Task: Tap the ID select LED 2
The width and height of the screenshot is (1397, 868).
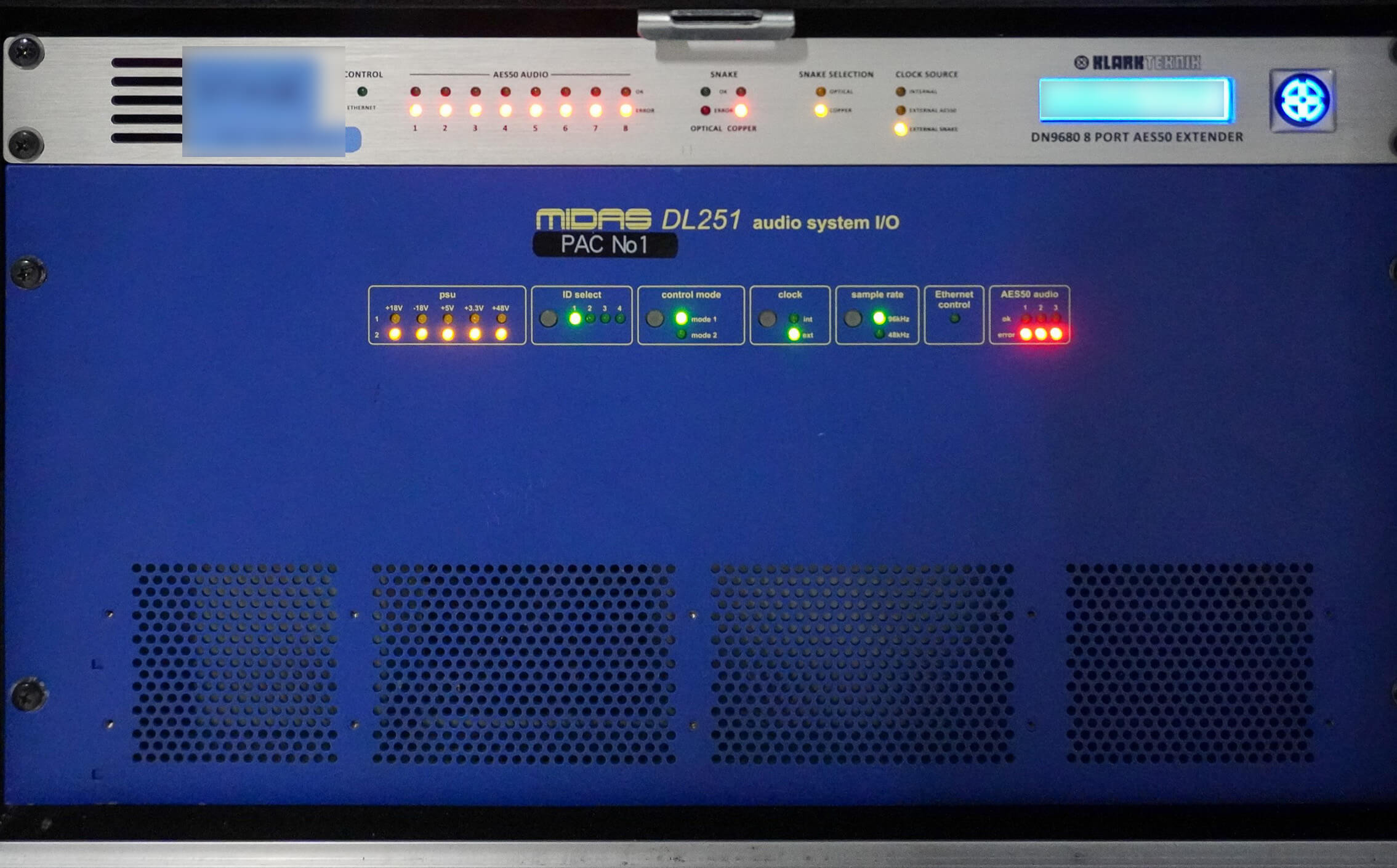Action: pyautogui.click(x=590, y=318)
